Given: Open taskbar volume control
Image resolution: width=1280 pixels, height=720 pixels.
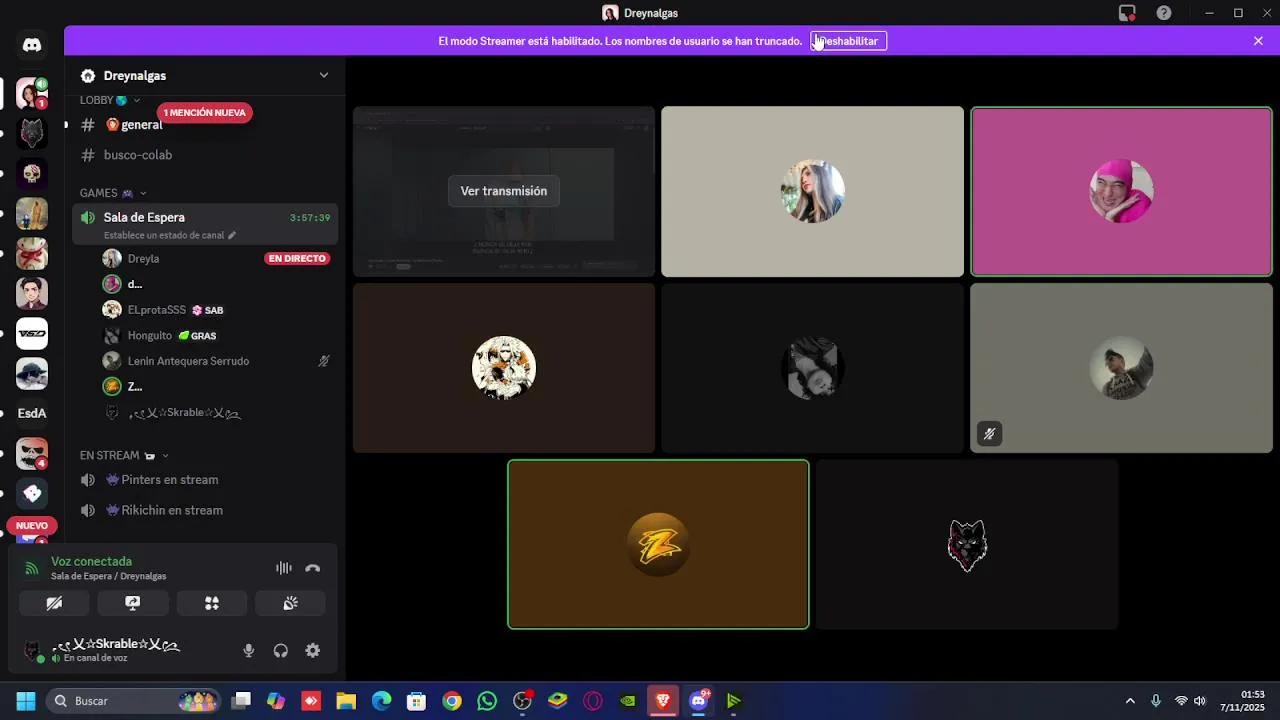Looking at the screenshot, I should pyautogui.click(x=1200, y=701).
